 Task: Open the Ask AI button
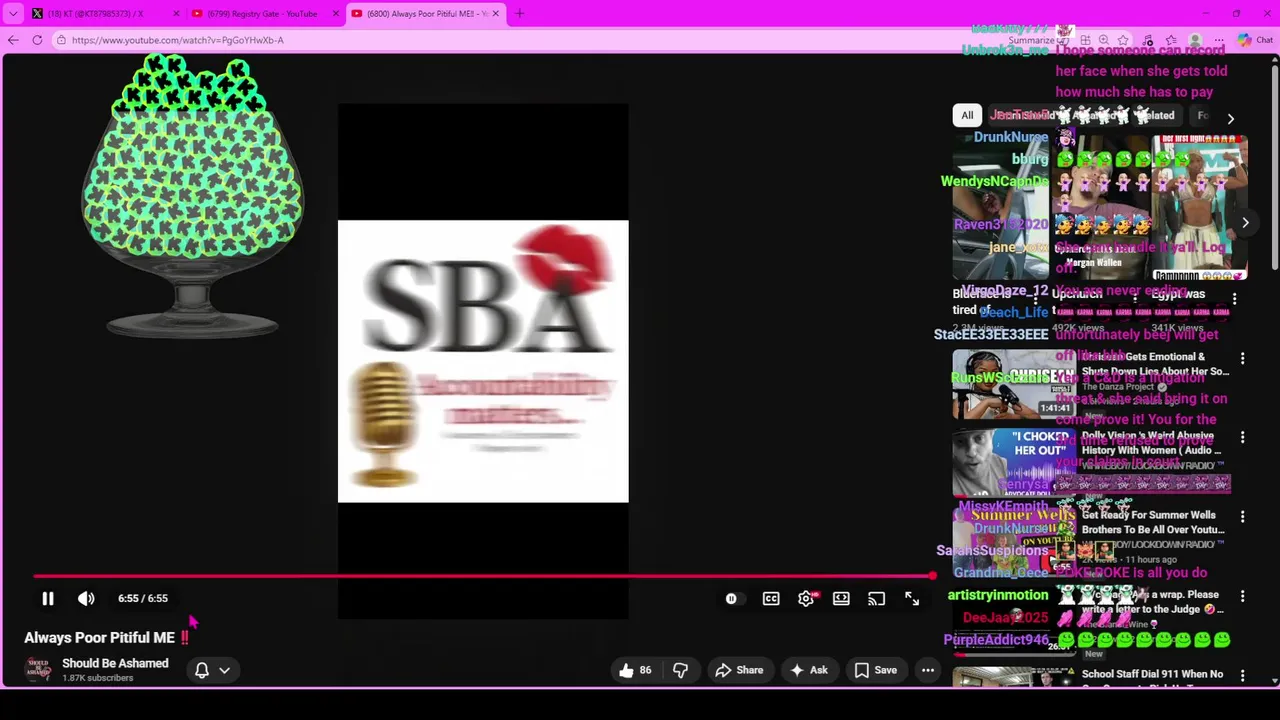coord(809,670)
